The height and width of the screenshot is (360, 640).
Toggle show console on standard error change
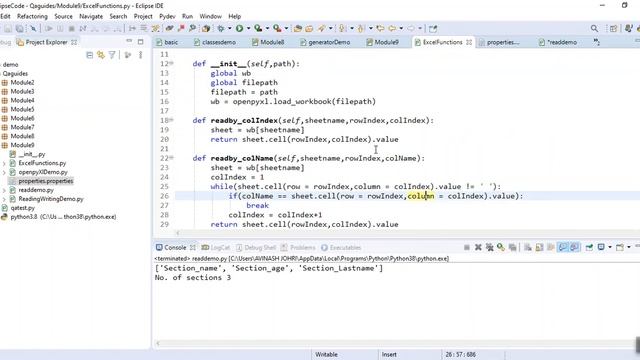tap(574, 247)
